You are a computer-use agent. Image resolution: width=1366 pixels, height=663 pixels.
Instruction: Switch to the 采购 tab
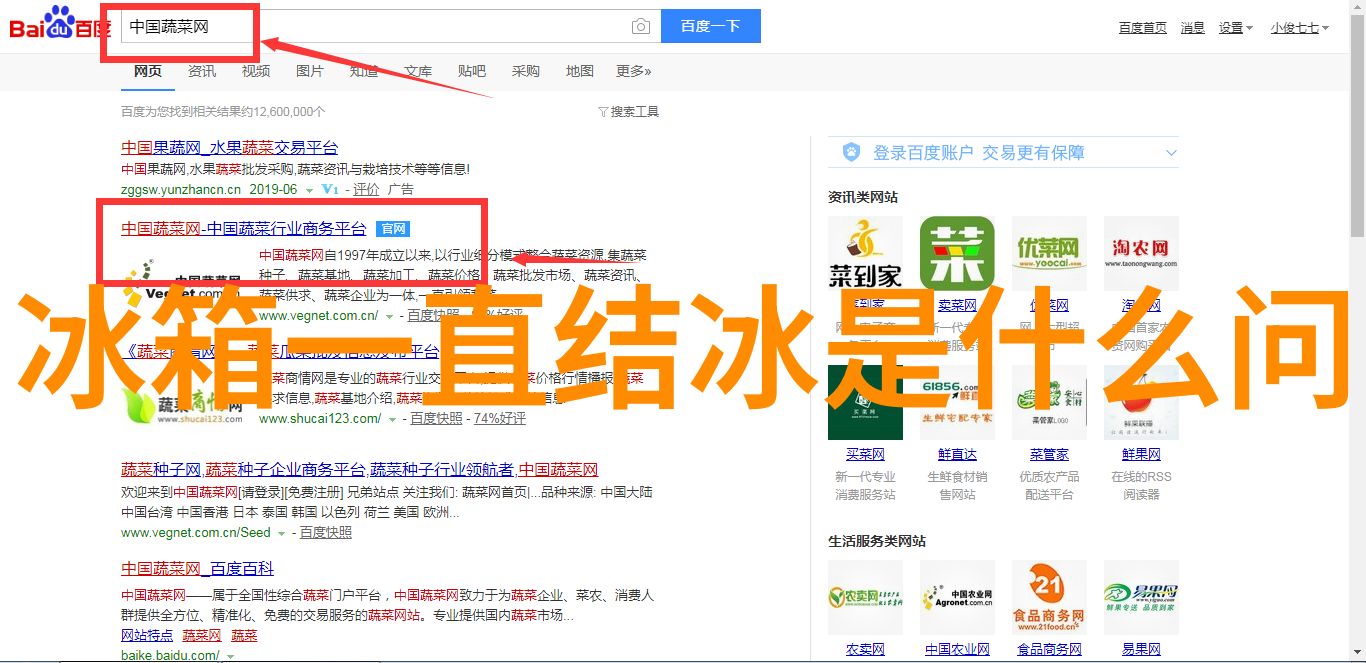click(526, 71)
